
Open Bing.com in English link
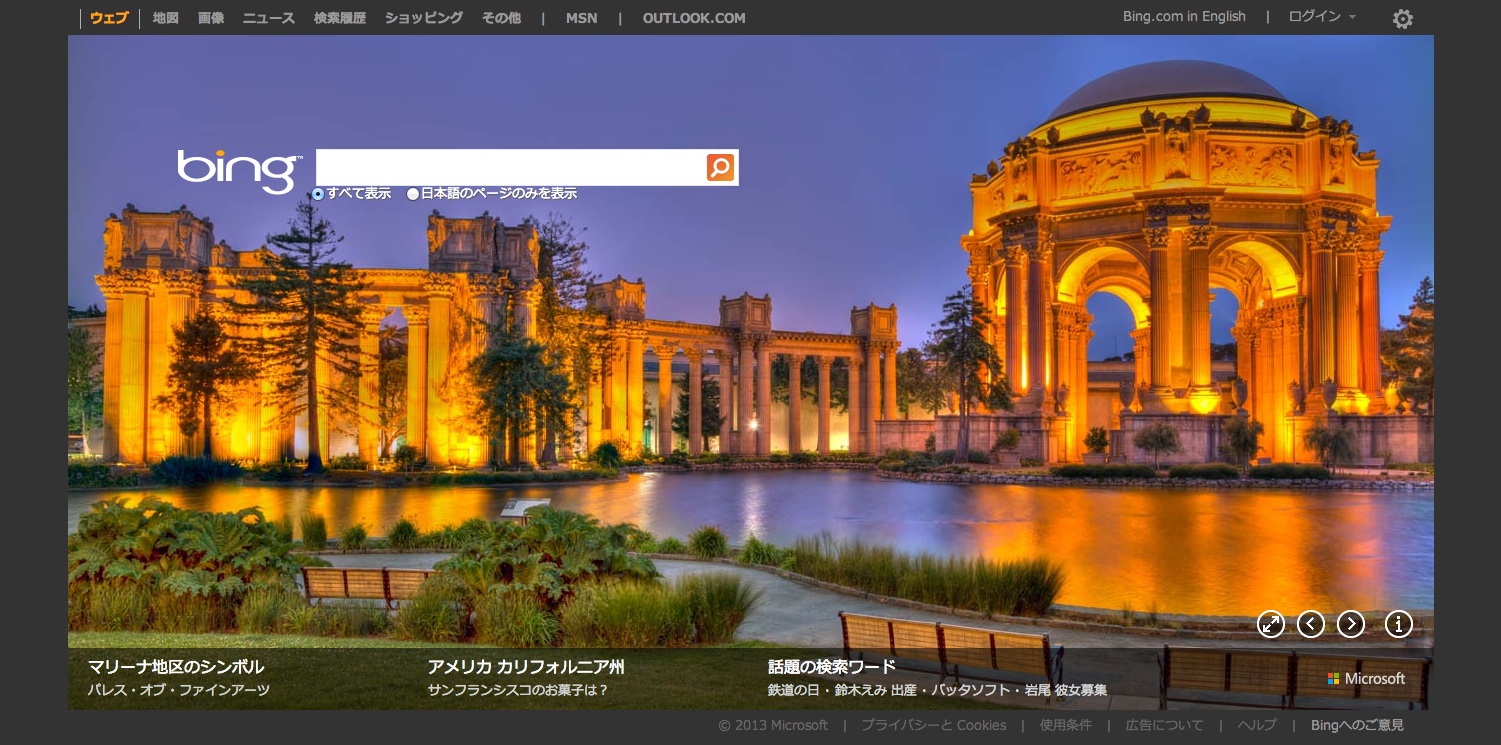click(x=1184, y=17)
